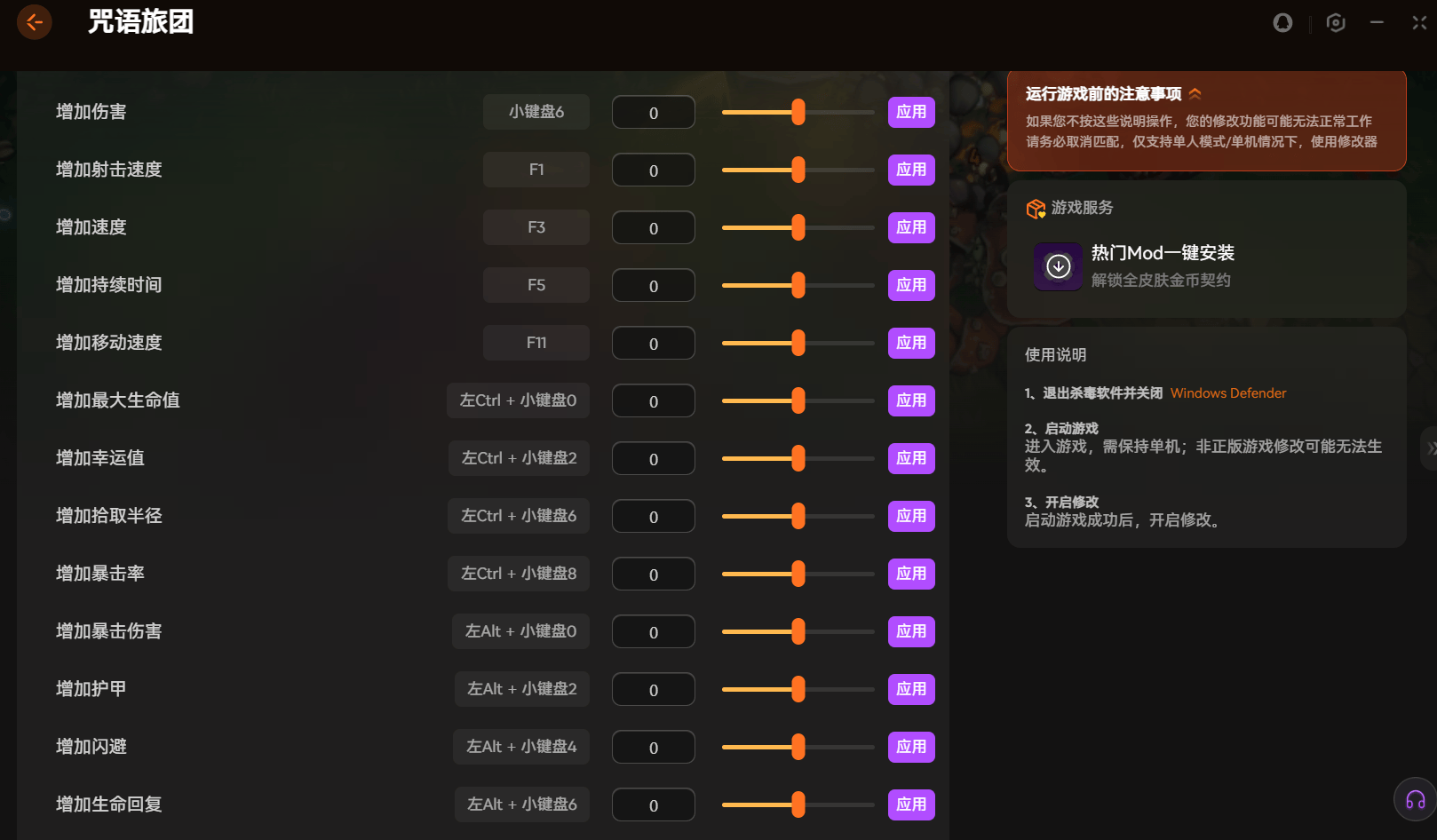Focus the 增加幸运值 number field

tap(653, 459)
